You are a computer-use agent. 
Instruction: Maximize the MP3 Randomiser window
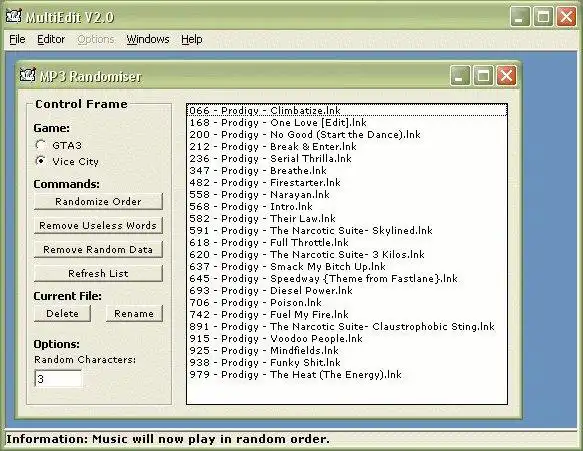pos(483,76)
